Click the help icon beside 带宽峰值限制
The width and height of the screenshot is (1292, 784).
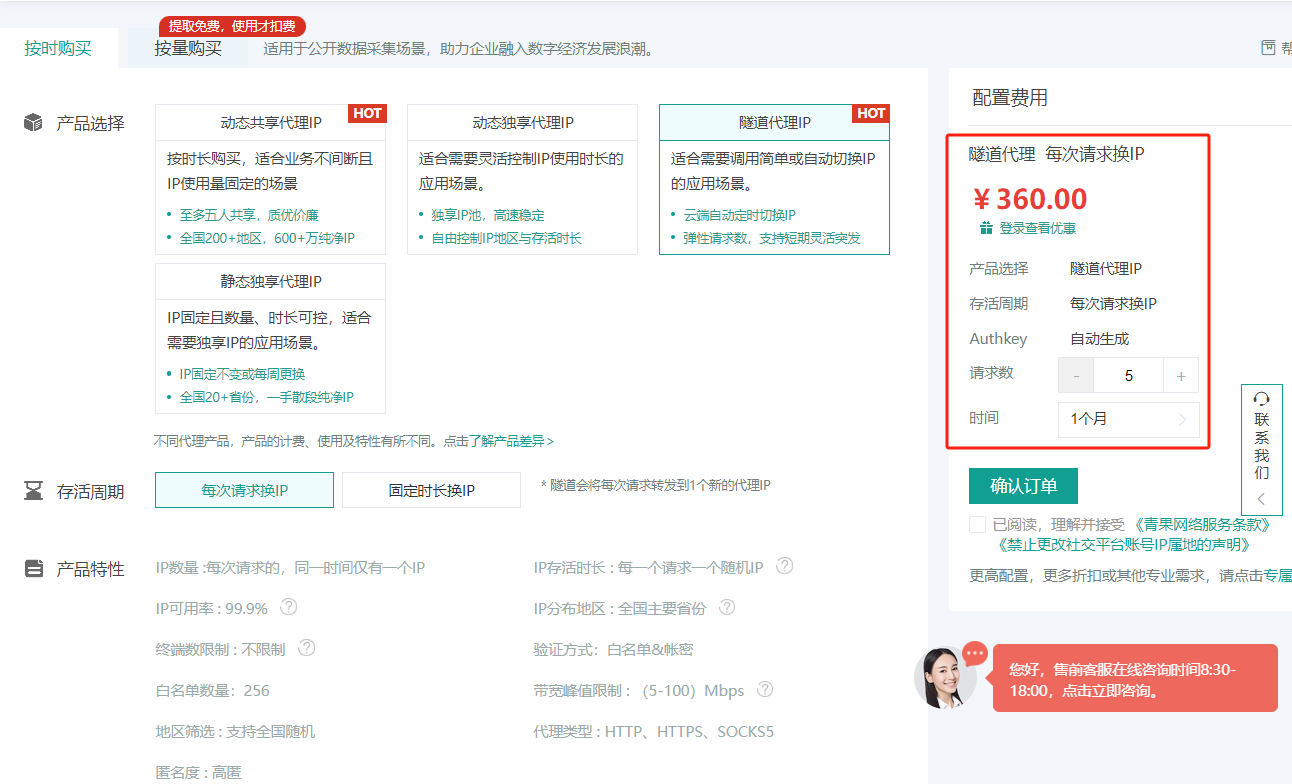(x=765, y=689)
